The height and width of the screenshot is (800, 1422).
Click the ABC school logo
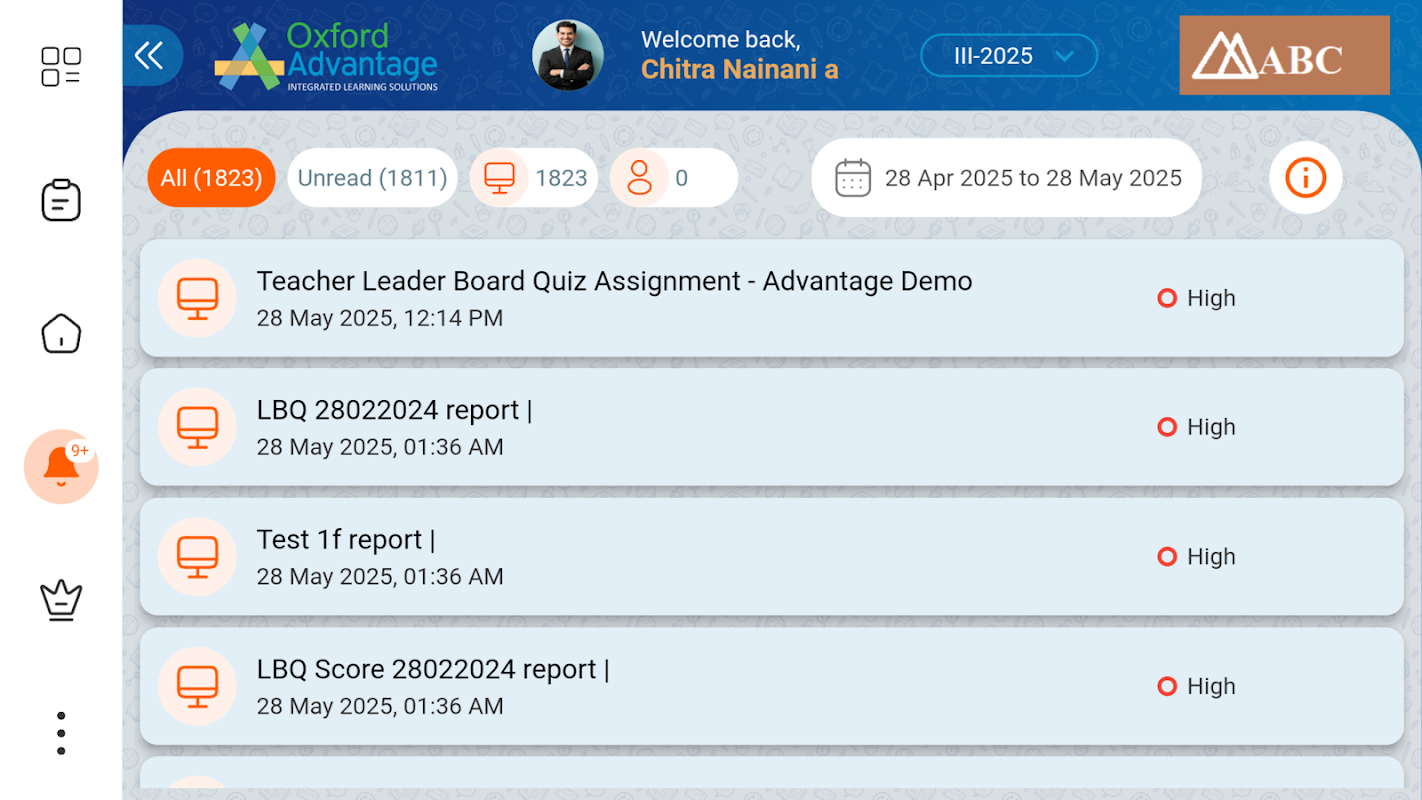tap(1284, 55)
